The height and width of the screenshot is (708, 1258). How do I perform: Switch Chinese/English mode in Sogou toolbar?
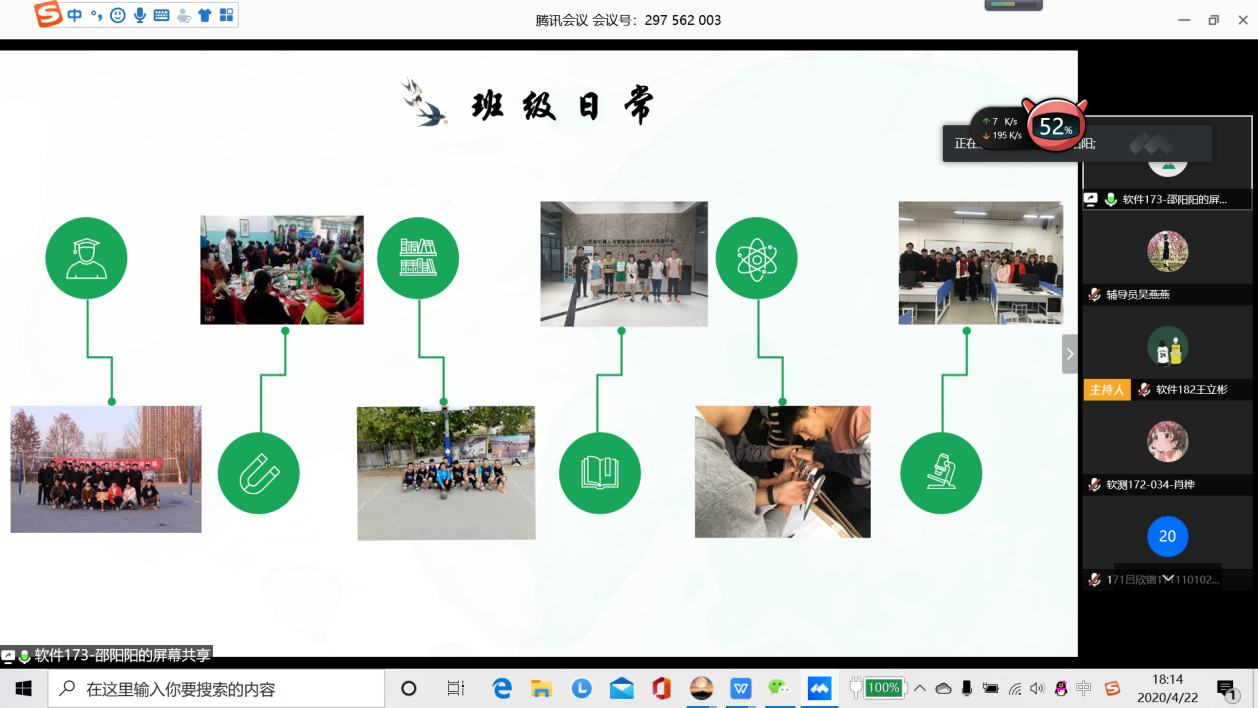click(74, 15)
